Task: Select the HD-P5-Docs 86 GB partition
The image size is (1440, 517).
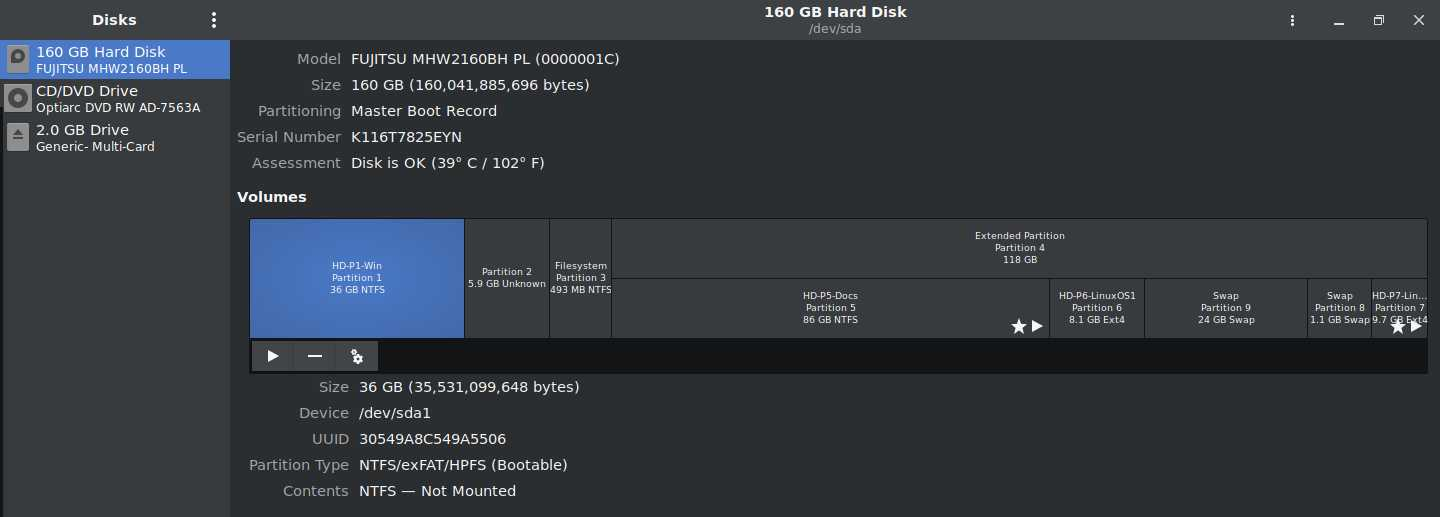Action: 830,308
